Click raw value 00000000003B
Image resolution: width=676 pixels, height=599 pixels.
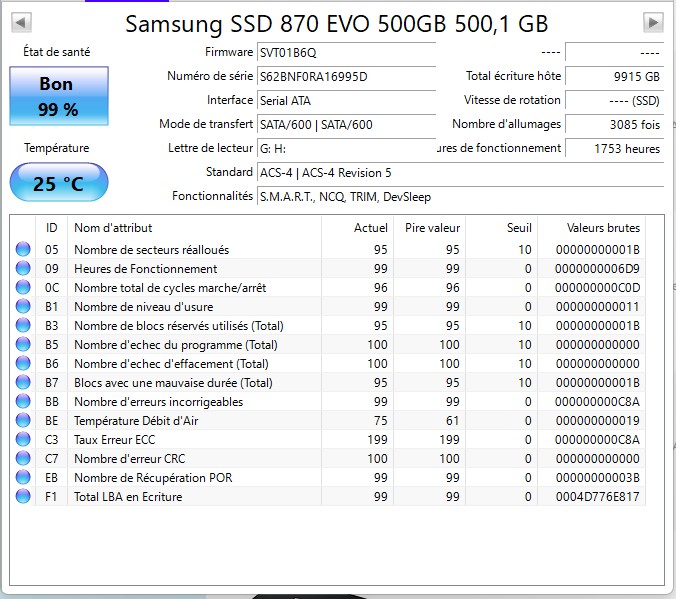(598, 477)
